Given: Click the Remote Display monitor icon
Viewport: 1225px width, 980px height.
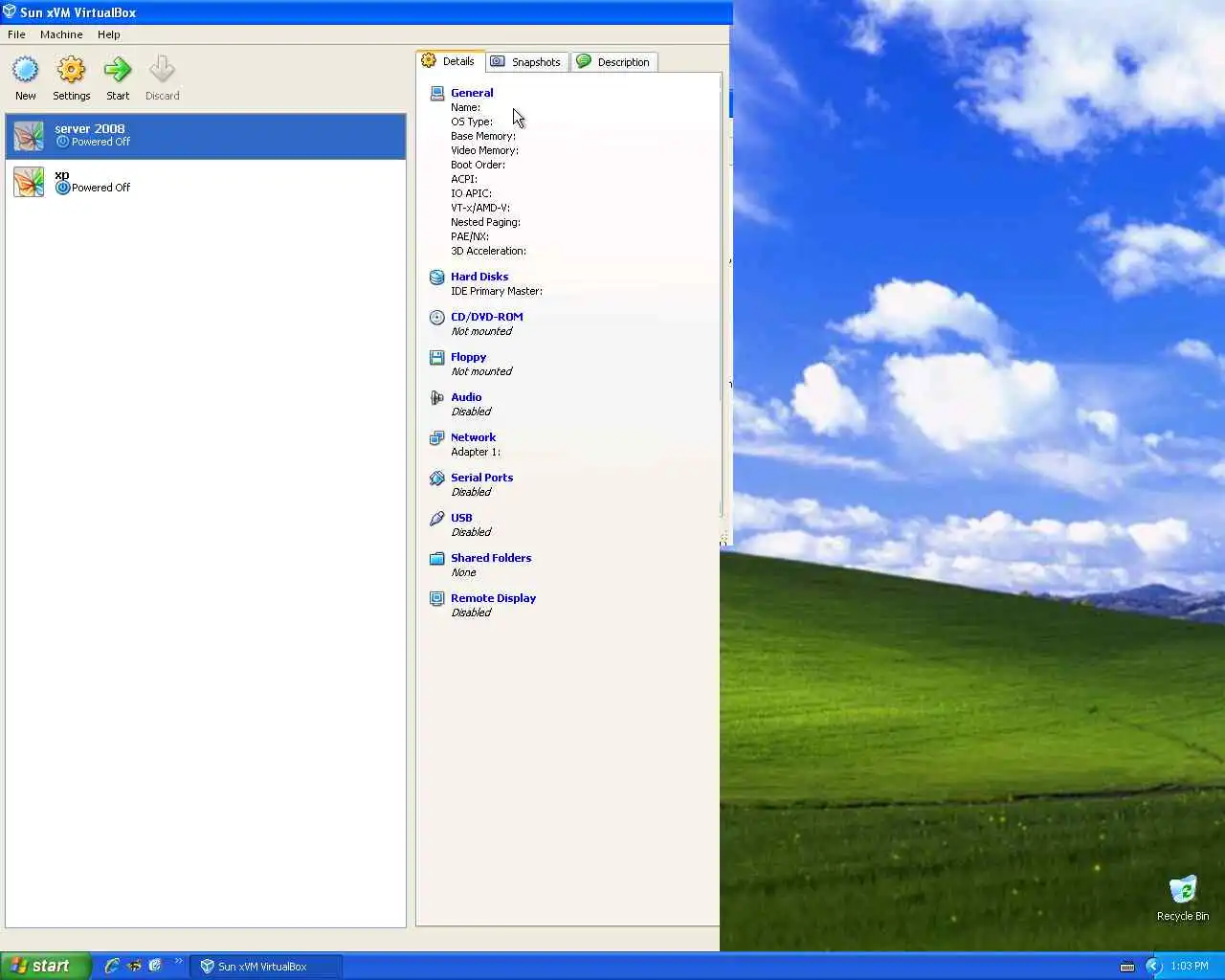Looking at the screenshot, I should click(x=437, y=598).
